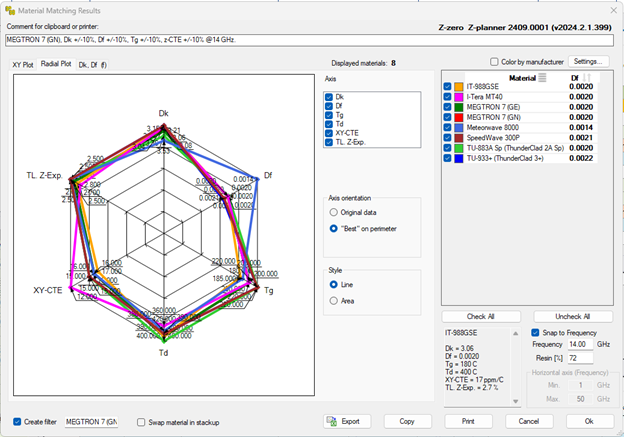Click the orange IT-988GSE color swatch

(458, 87)
